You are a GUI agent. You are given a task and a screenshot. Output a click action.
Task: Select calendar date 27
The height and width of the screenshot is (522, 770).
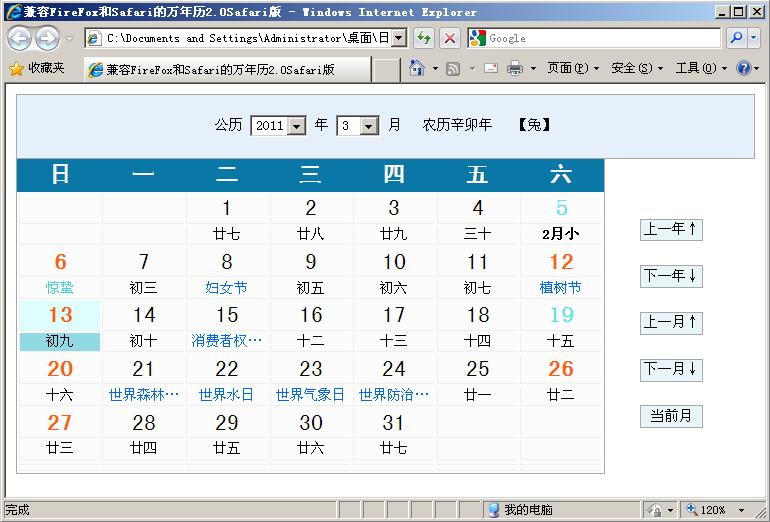click(60, 422)
